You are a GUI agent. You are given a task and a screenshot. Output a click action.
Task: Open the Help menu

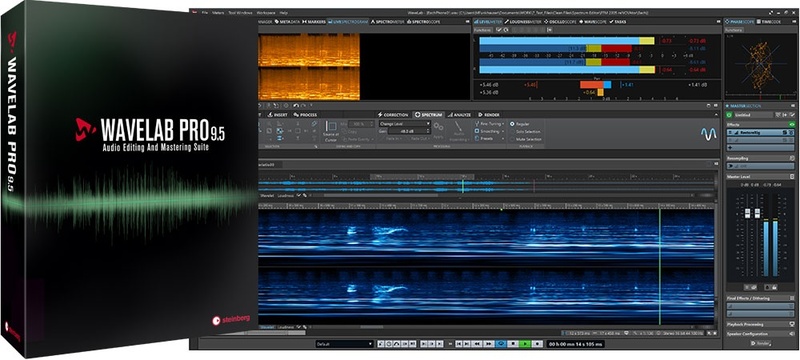tap(284, 13)
